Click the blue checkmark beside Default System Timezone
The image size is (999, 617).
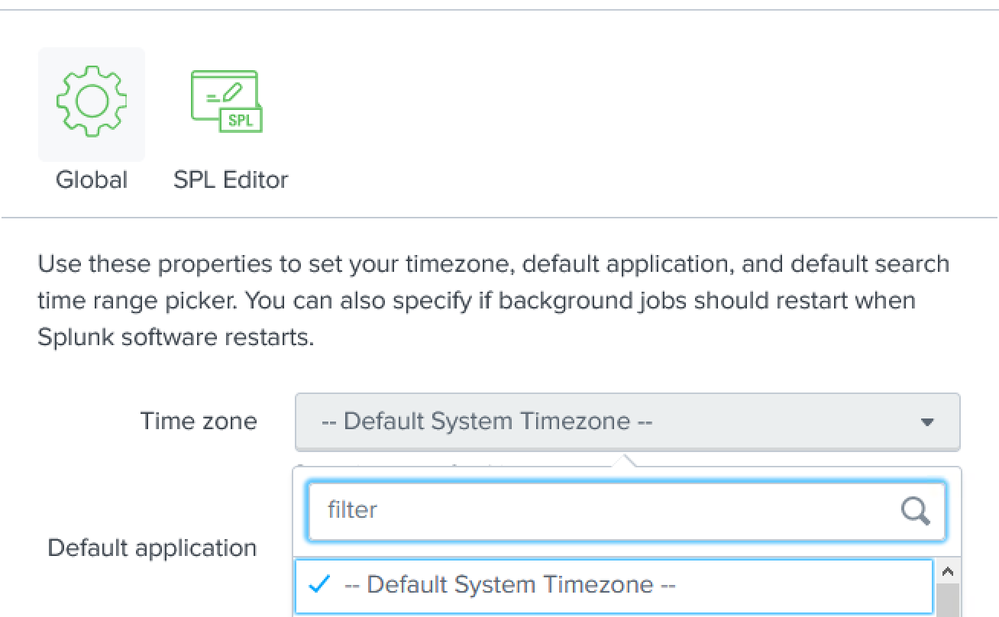point(320,585)
